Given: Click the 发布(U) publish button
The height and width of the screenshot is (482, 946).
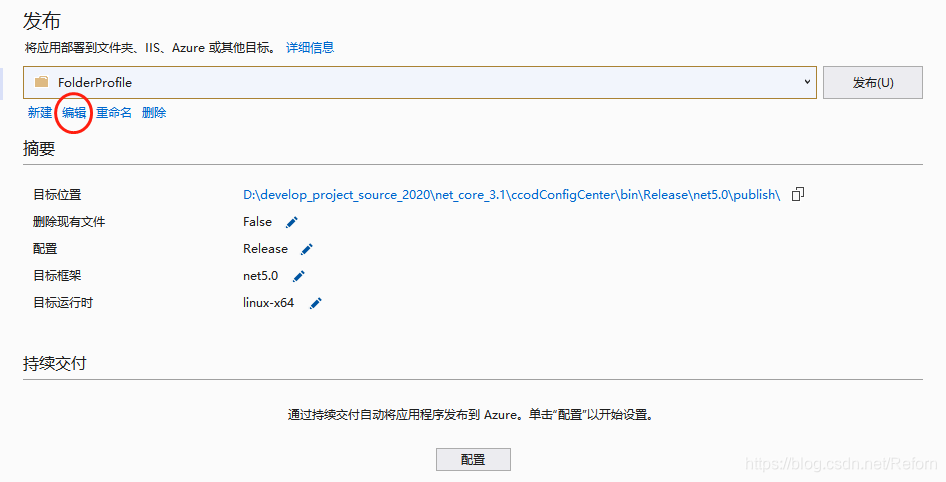Looking at the screenshot, I should (872, 83).
